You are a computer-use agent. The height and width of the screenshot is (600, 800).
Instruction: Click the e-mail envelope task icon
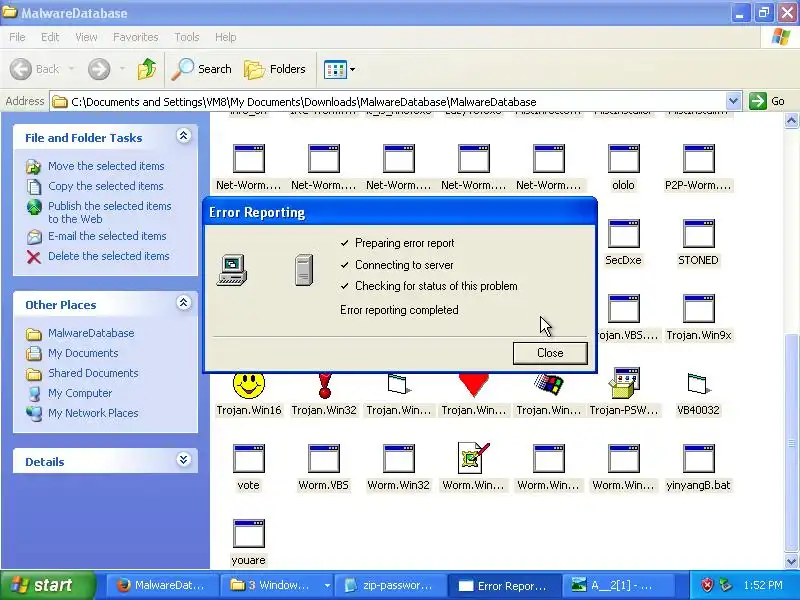click(x=34, y=237)
